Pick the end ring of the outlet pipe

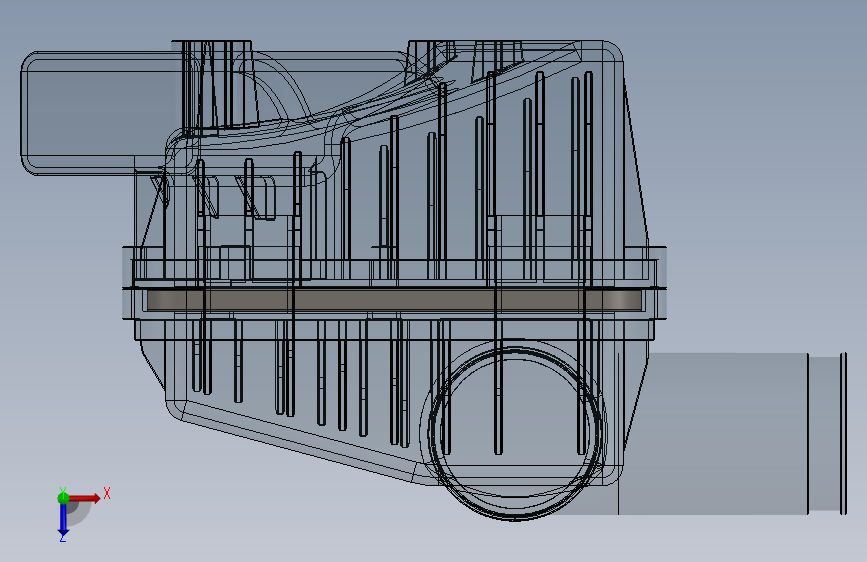843,434
